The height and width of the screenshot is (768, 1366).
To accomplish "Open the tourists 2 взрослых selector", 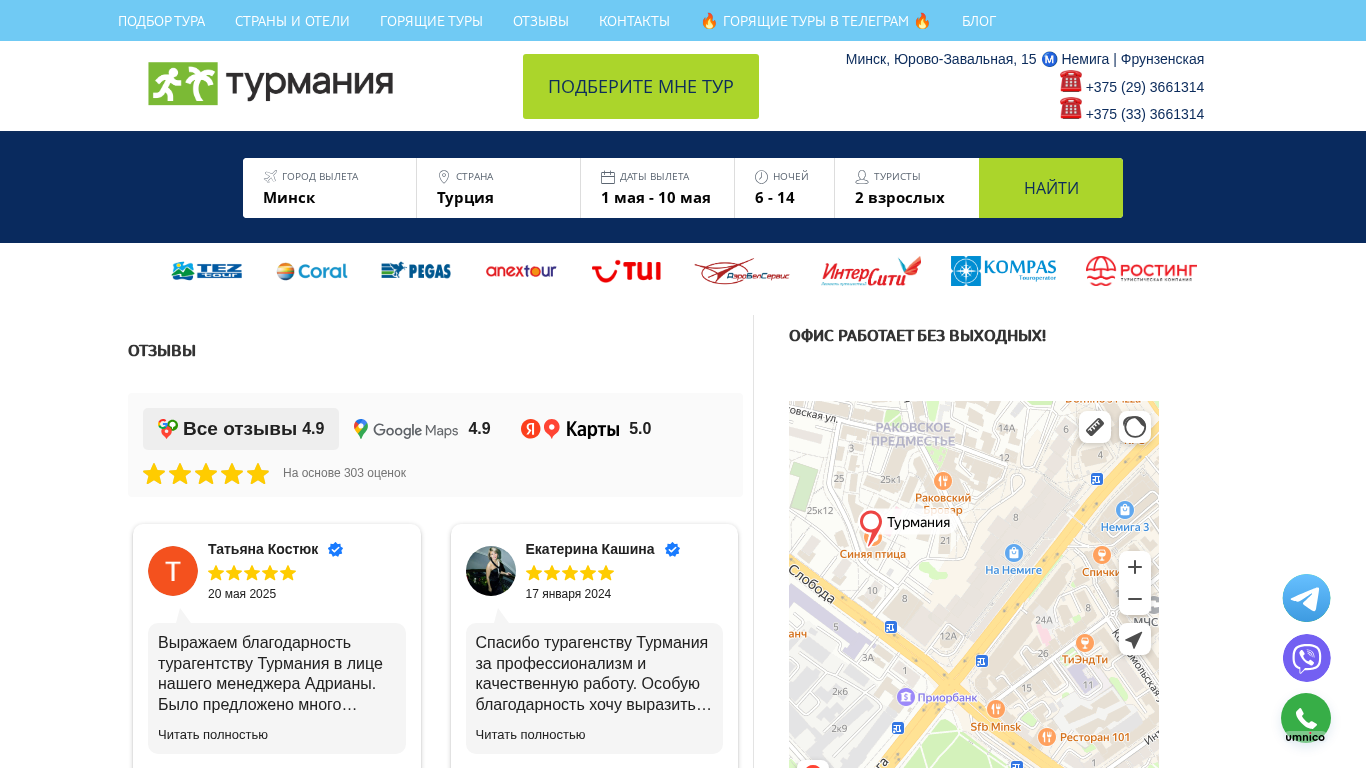I will click(907, 188).
